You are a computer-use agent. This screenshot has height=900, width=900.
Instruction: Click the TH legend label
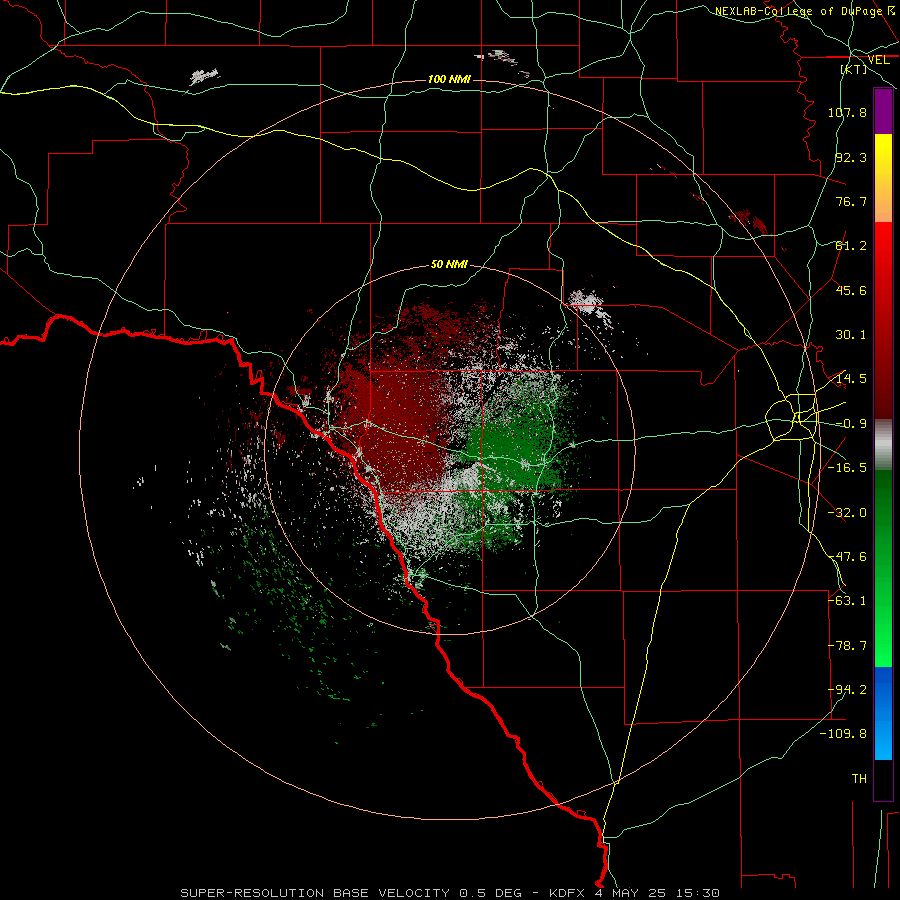[x=859, y=778]
